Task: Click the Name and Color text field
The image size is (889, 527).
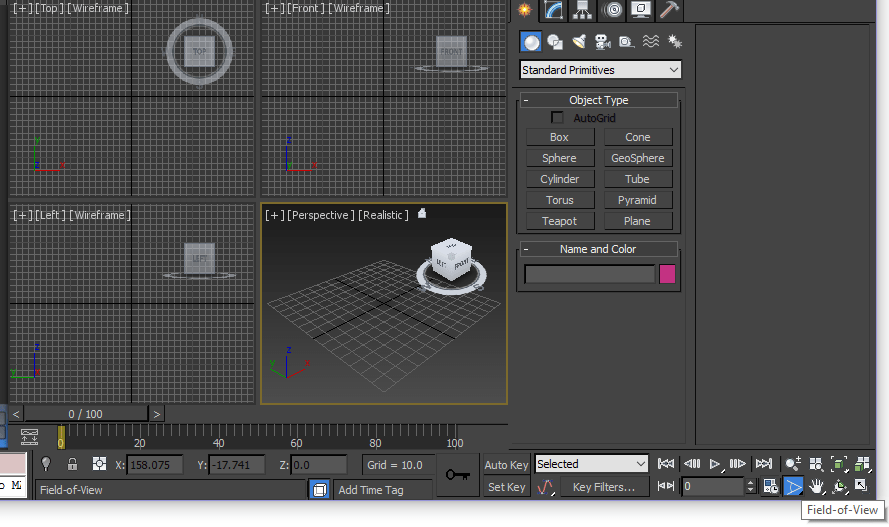Action: pos(590,274)
